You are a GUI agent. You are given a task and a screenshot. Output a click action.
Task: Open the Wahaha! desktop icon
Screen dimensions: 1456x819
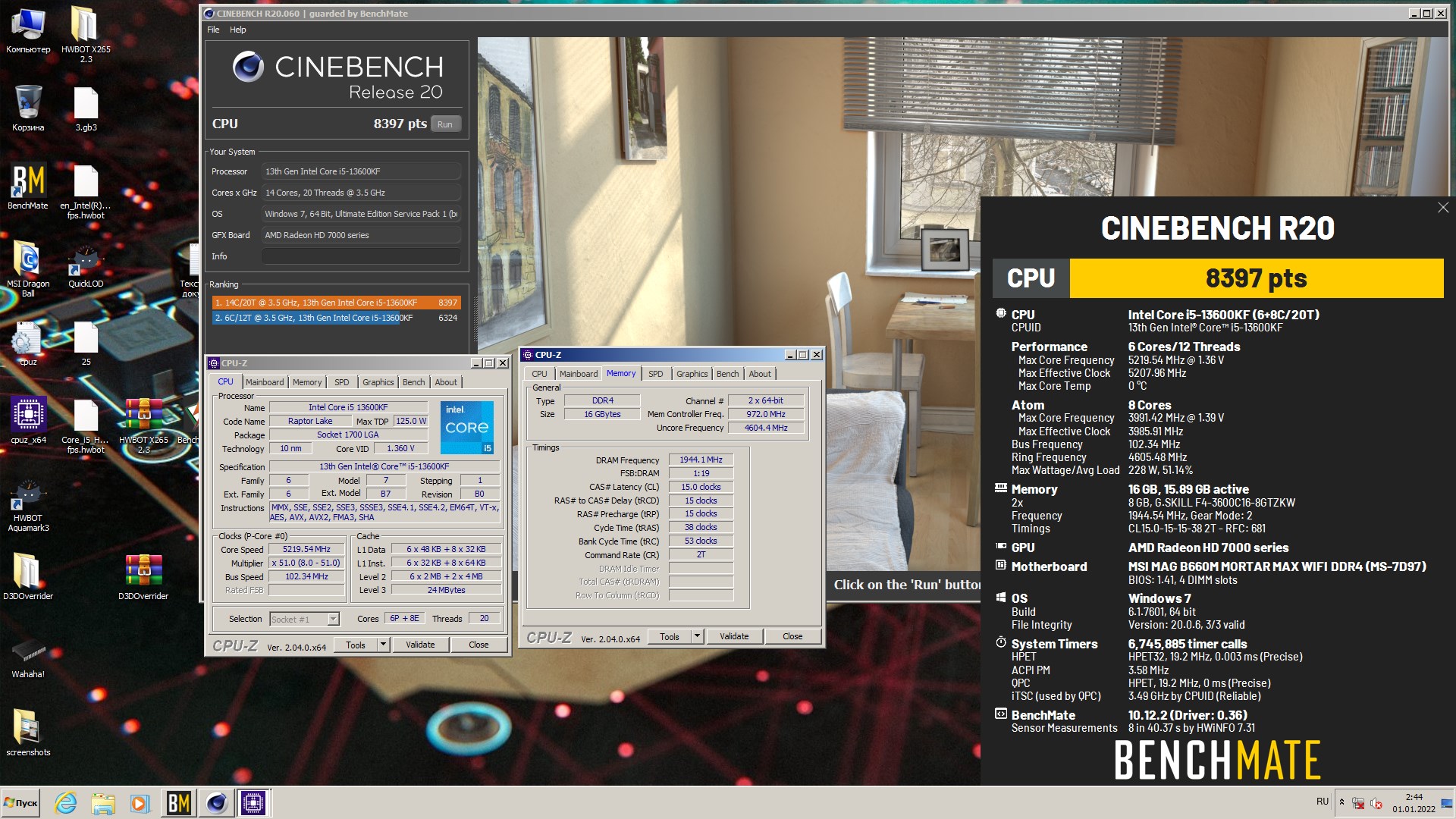coord(28,656)
